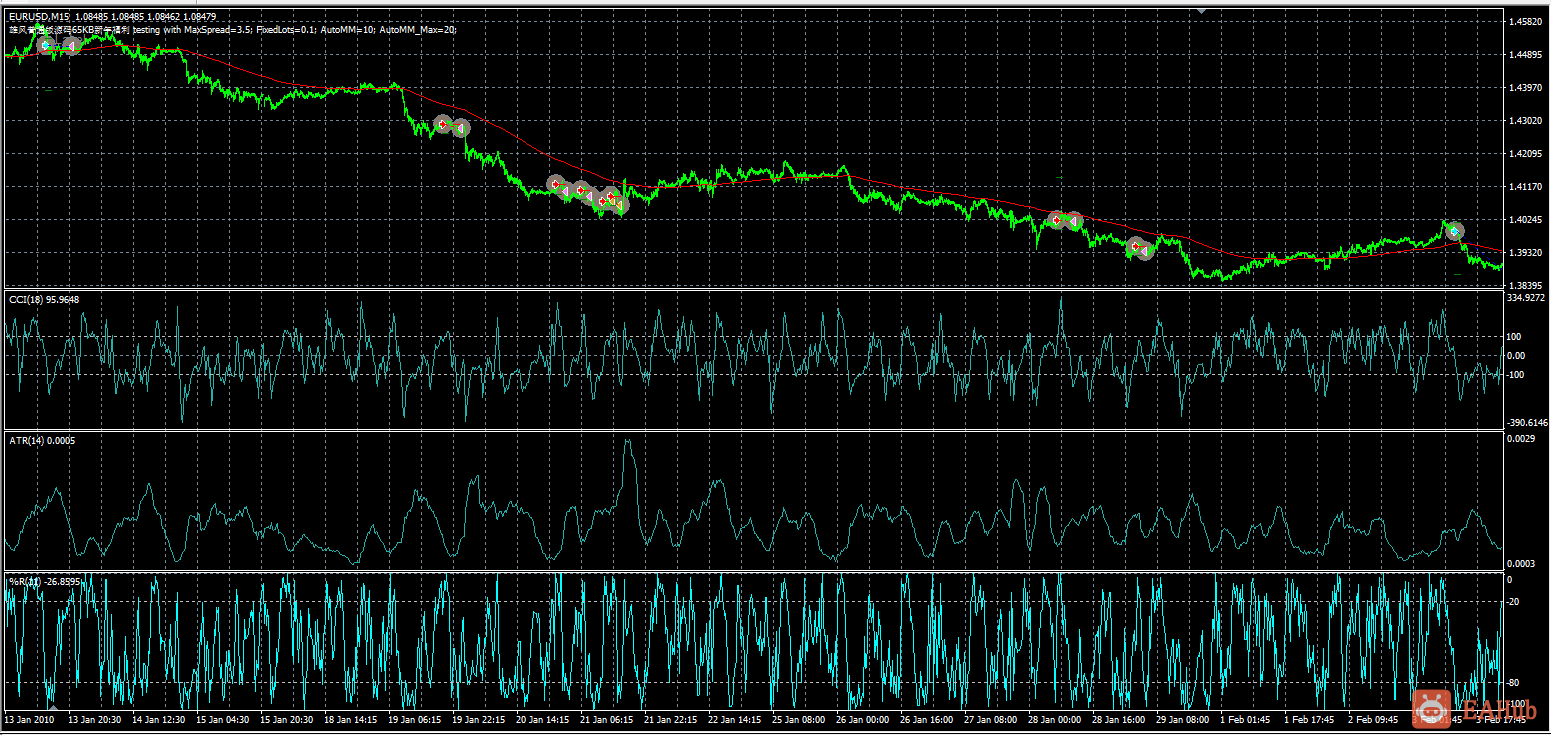Click ATR scale value 0.0029
Viewport: 1551px width, 735px height.
coord(1520,439)
